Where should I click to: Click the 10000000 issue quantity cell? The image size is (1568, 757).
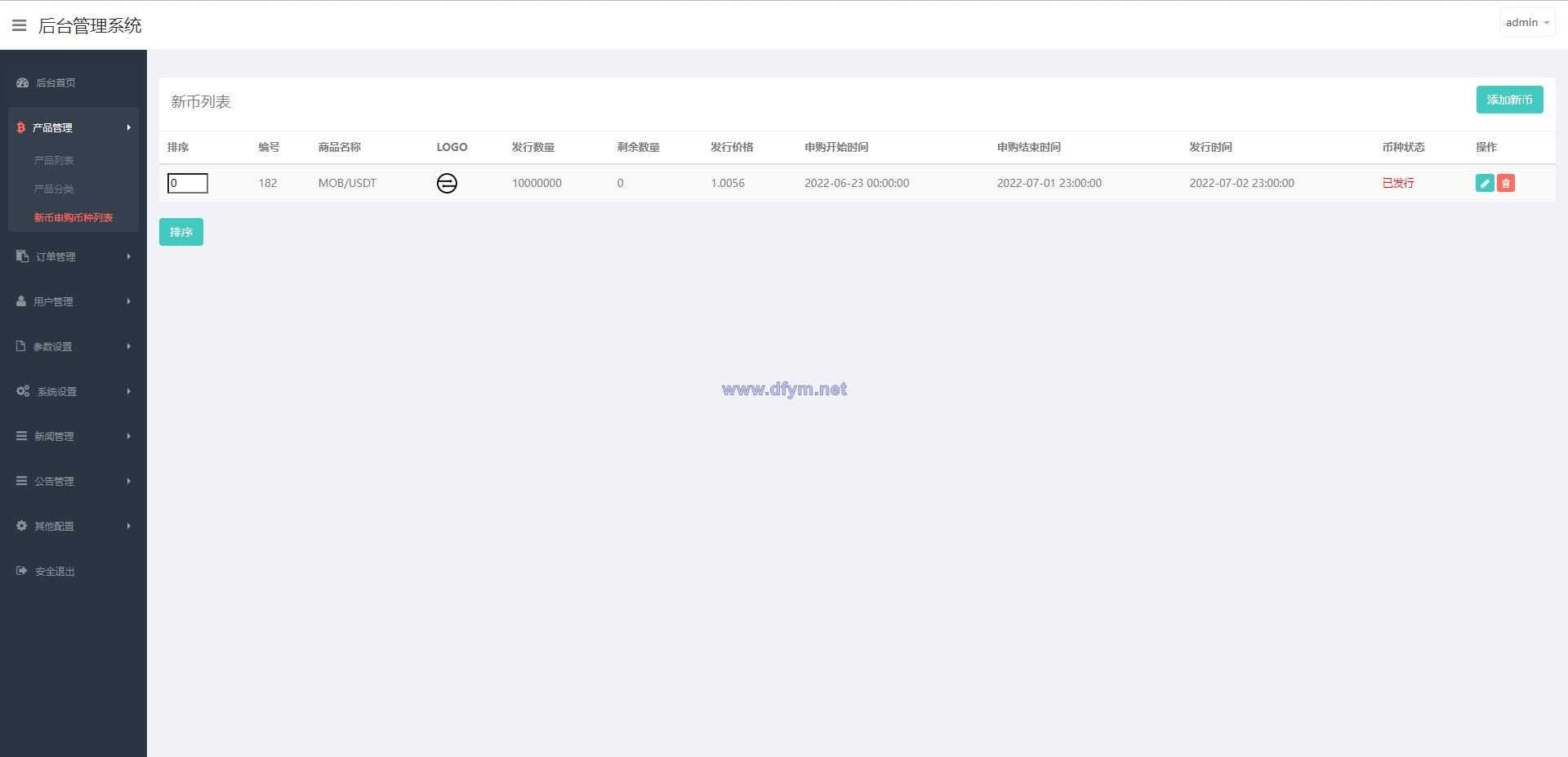coord(537,183)
